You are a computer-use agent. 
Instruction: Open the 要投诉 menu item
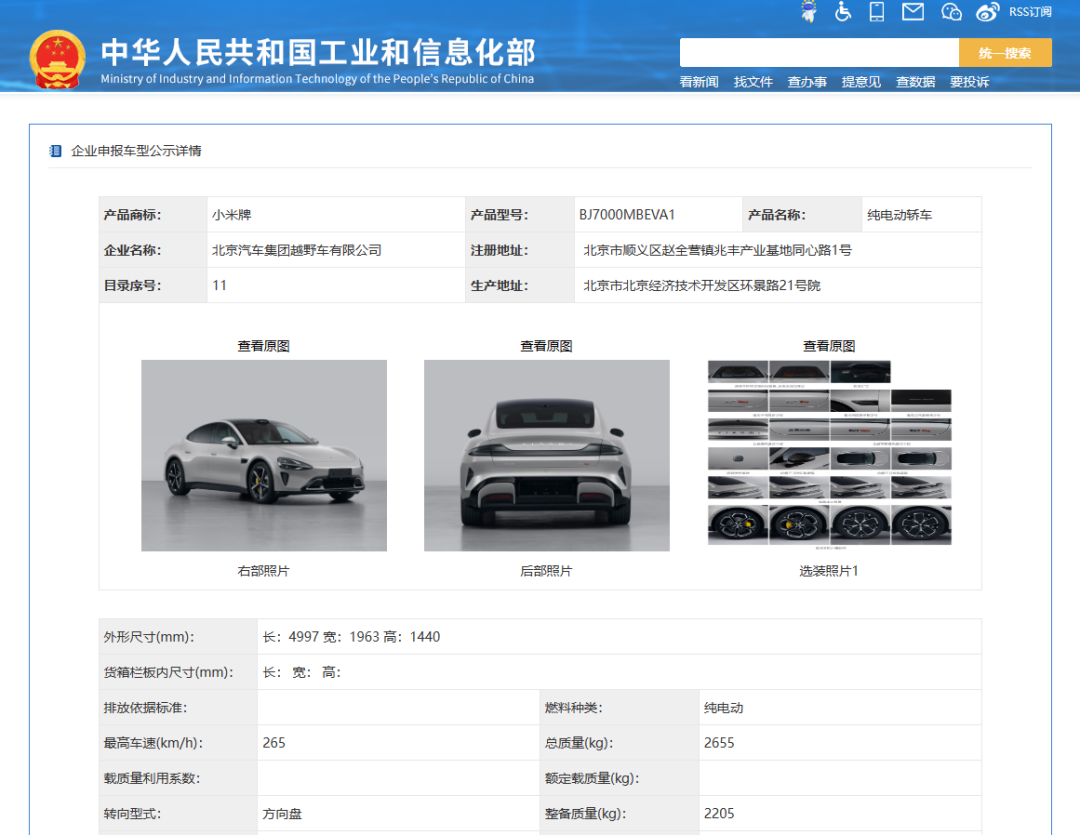pos(969,82)
